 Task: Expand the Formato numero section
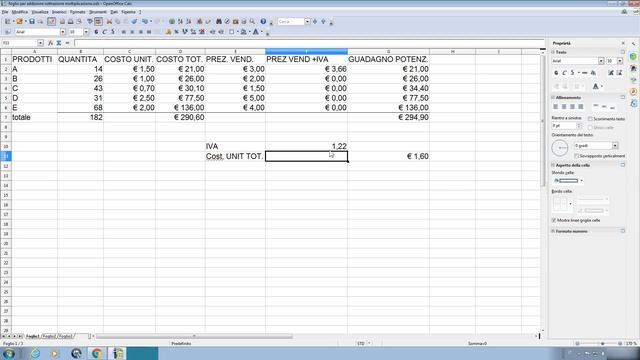[553, 231]
